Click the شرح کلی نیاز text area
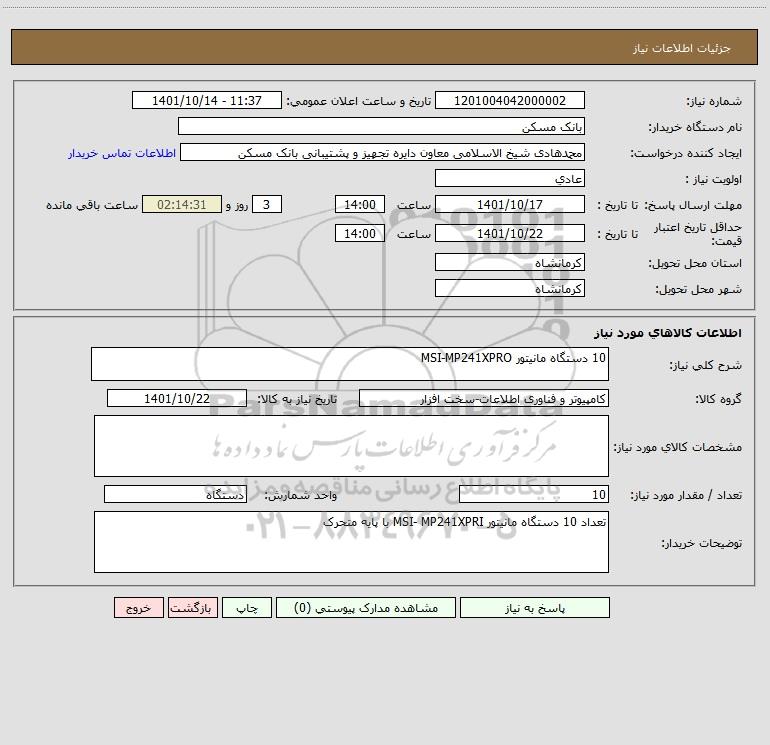This screenshot has width=770, height=745. 350,364
